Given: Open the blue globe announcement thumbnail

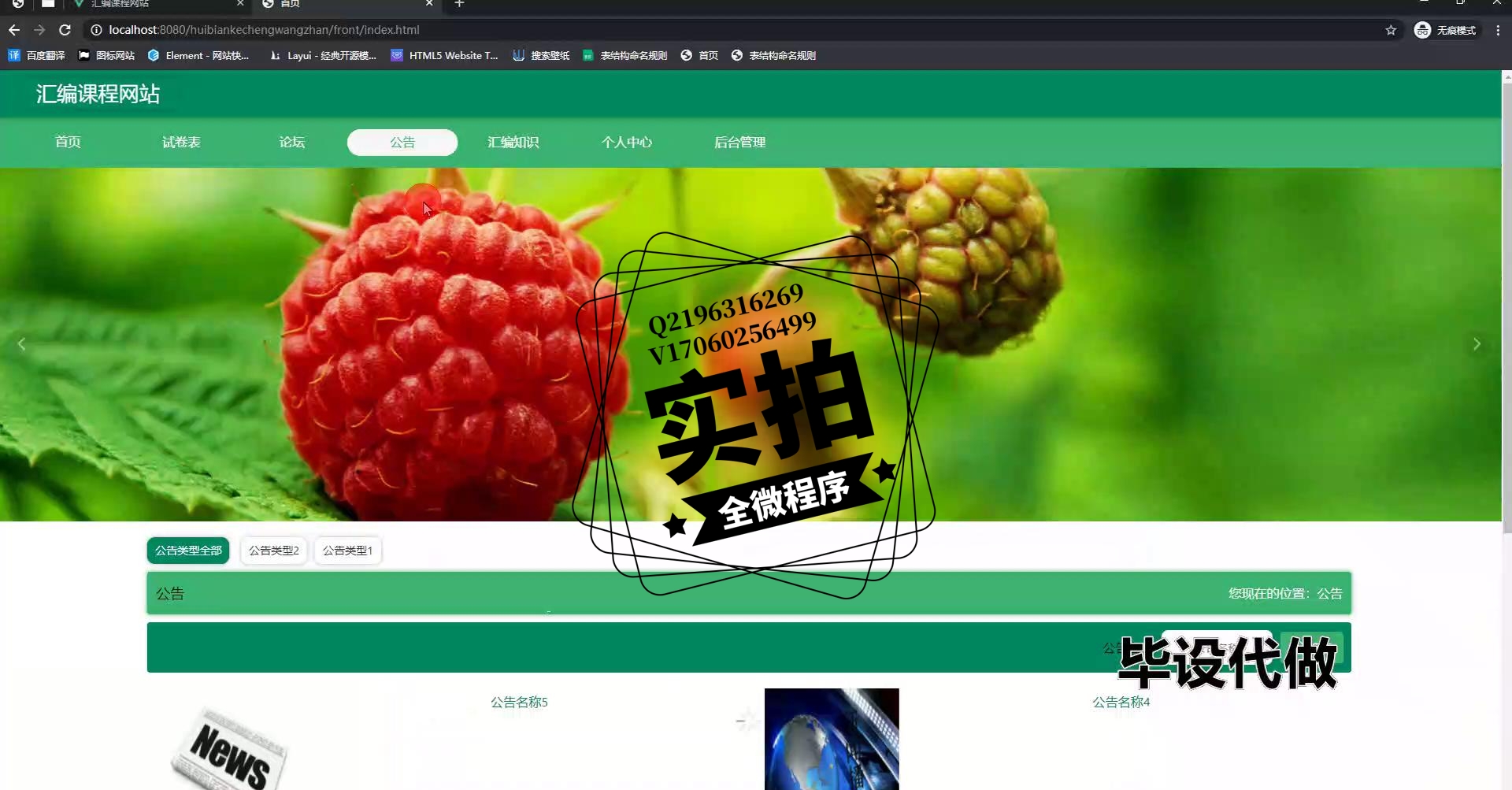Looking at the screenshot, I should tap(832, 739).
